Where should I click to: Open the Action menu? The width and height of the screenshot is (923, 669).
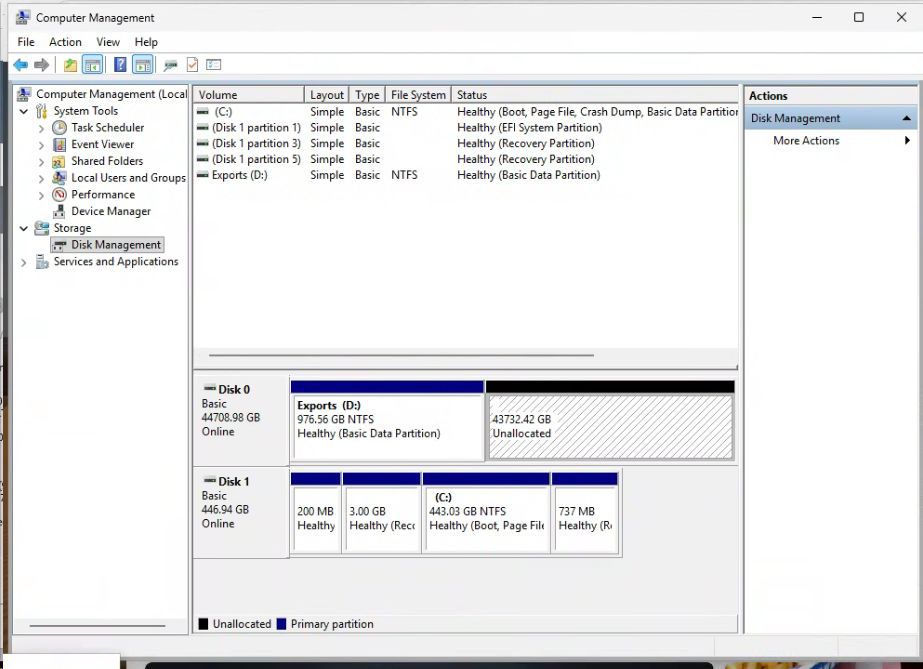65,42
